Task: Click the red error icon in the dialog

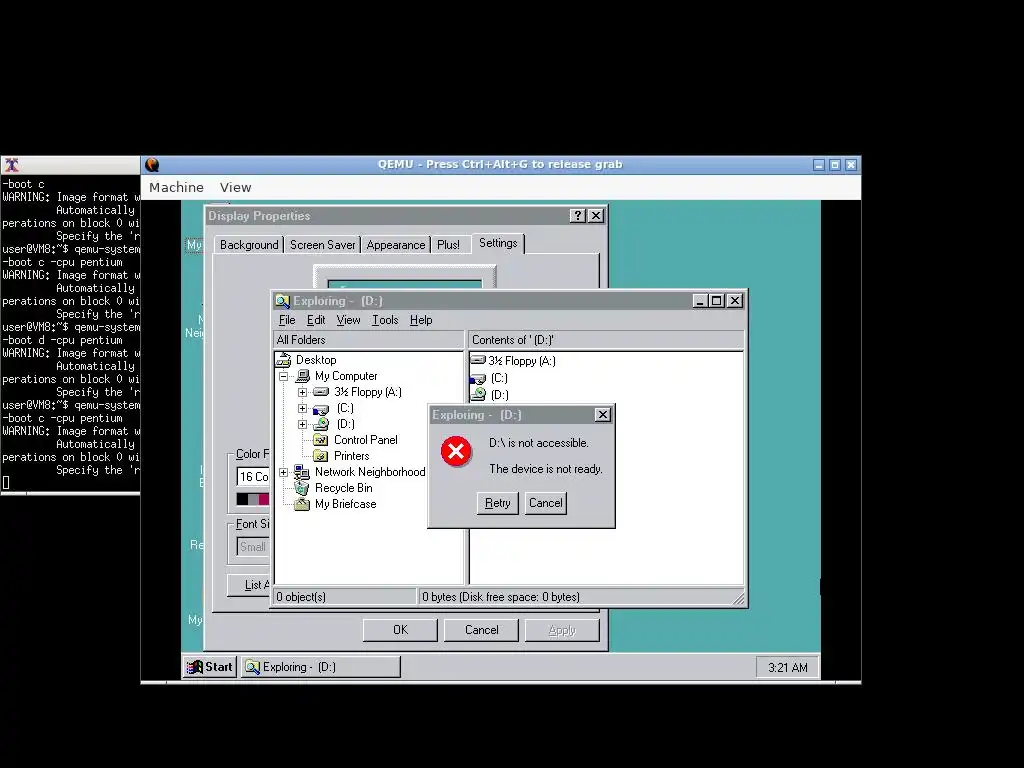Action: click(x=456, y=451)
